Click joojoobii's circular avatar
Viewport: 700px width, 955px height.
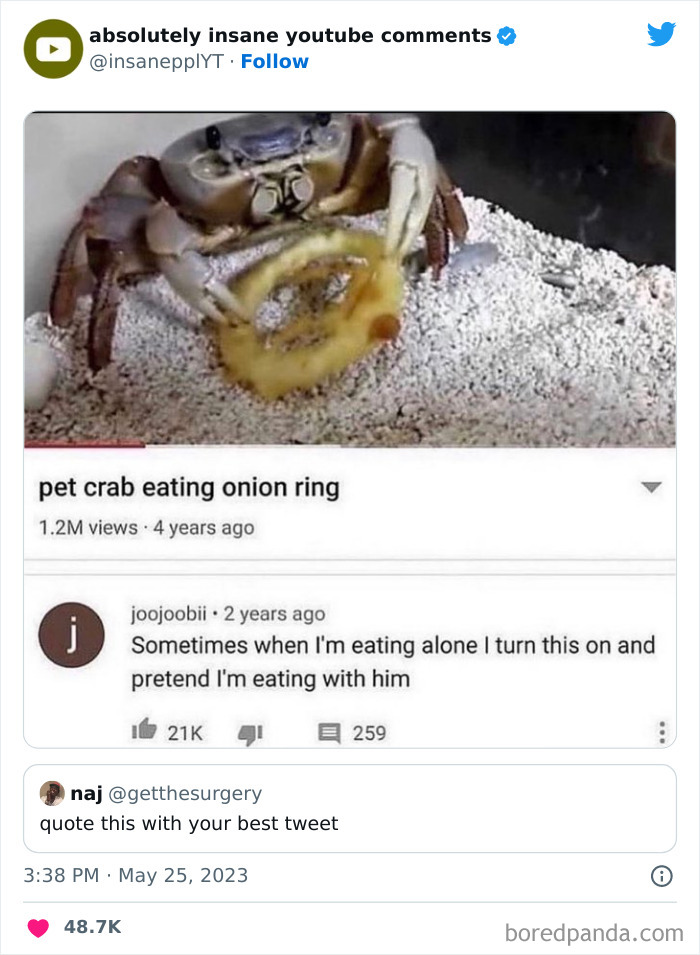69,636
